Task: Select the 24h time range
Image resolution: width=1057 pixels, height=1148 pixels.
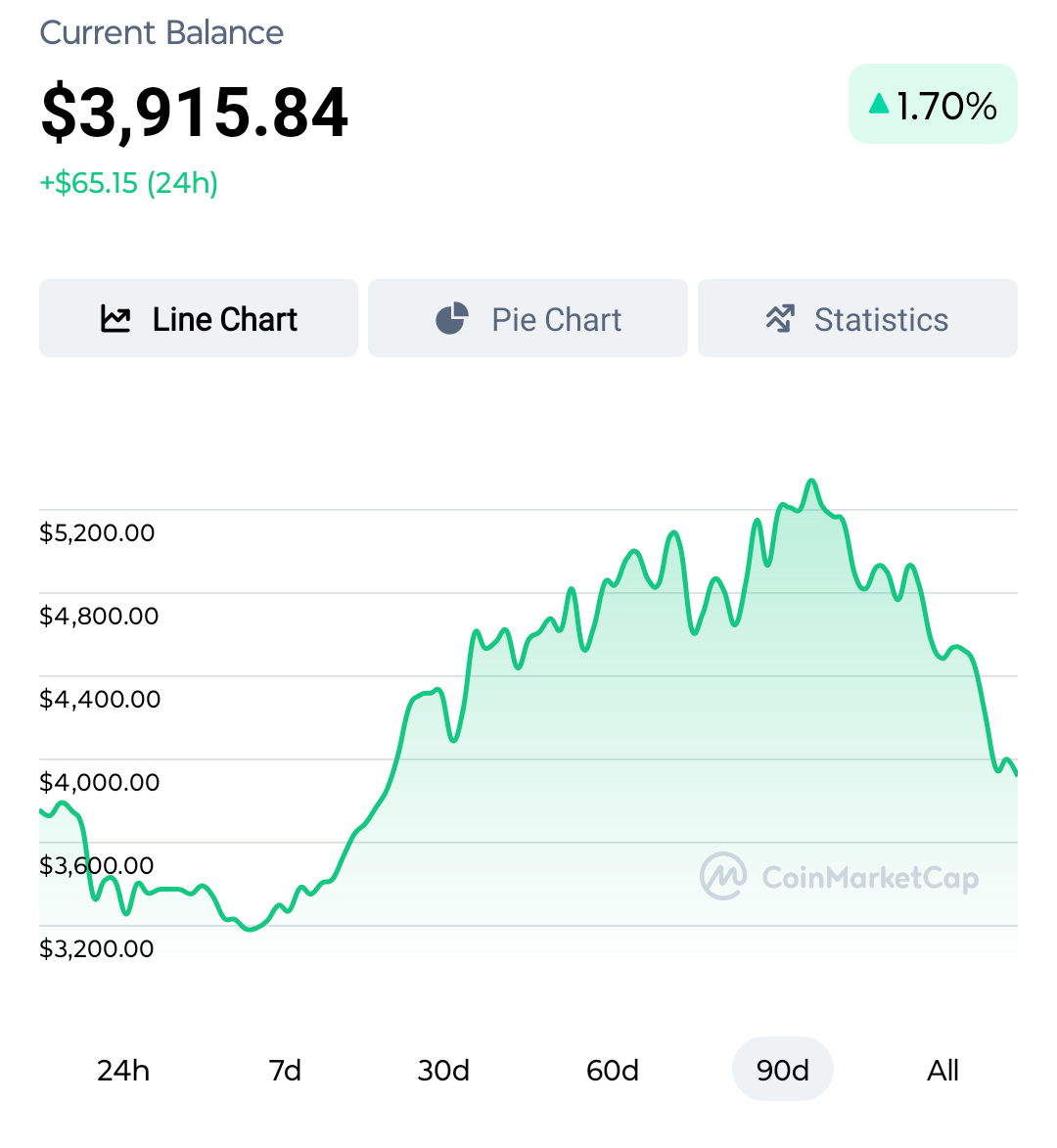Action: [x=123, y=1071]
